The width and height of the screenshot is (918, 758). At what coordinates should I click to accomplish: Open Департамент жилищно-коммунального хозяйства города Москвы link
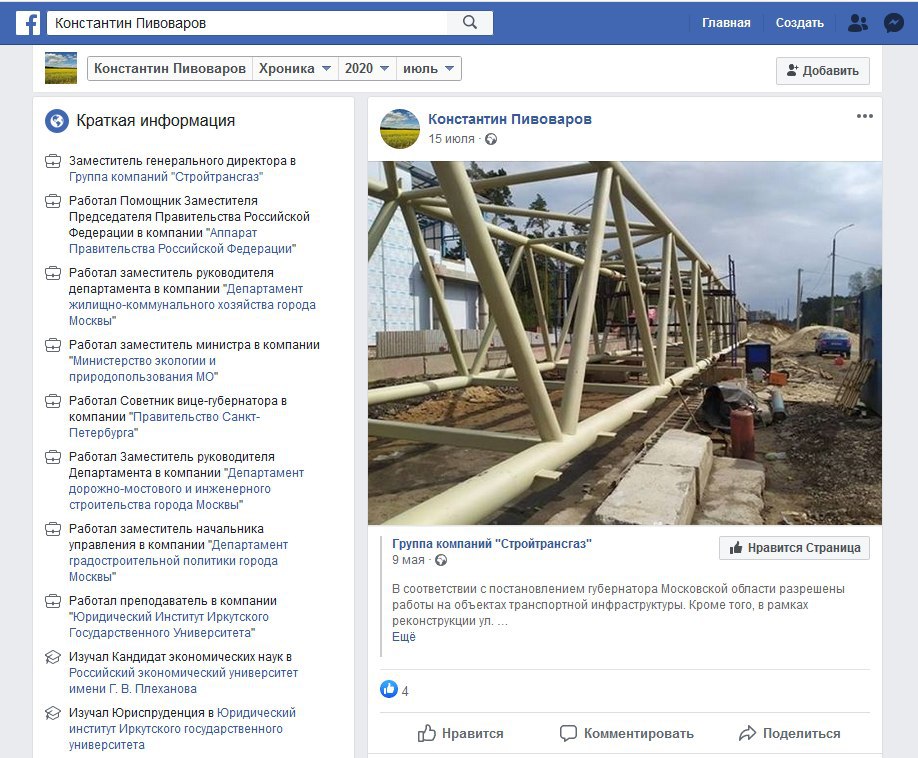pos(192,305)
